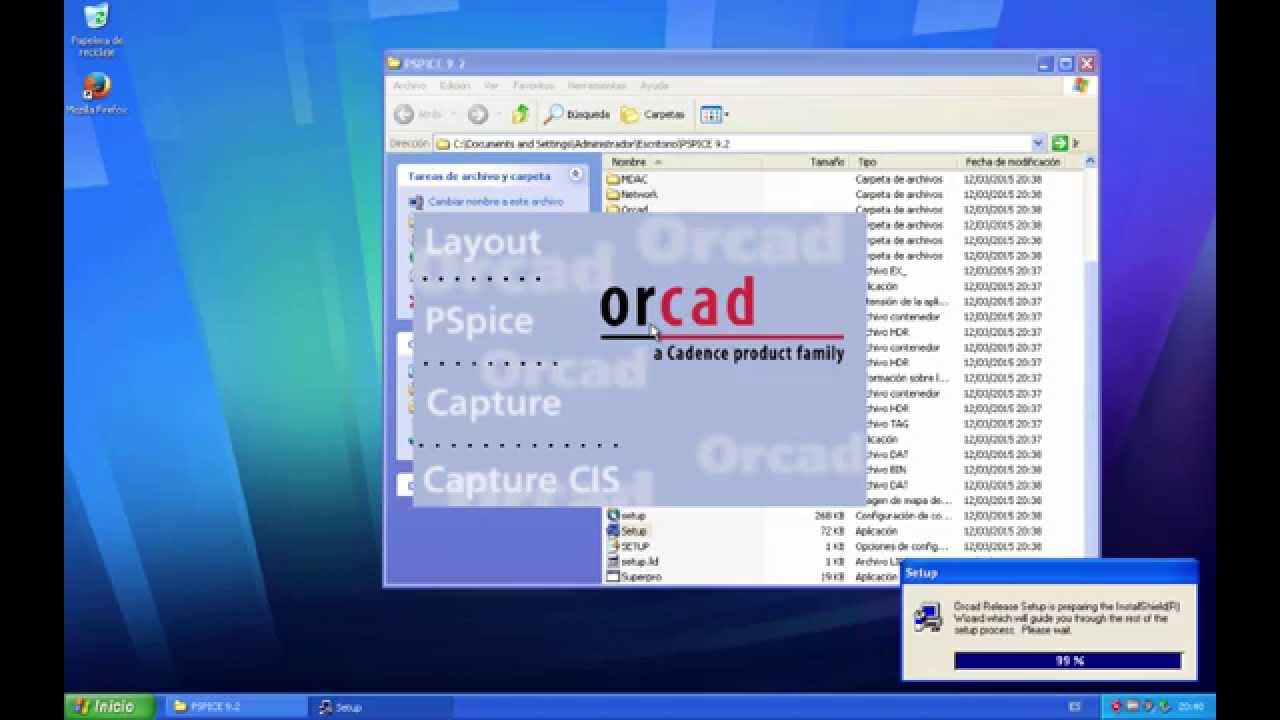
Task: Click the scroll up arrow of file list
Action: 1090,161
